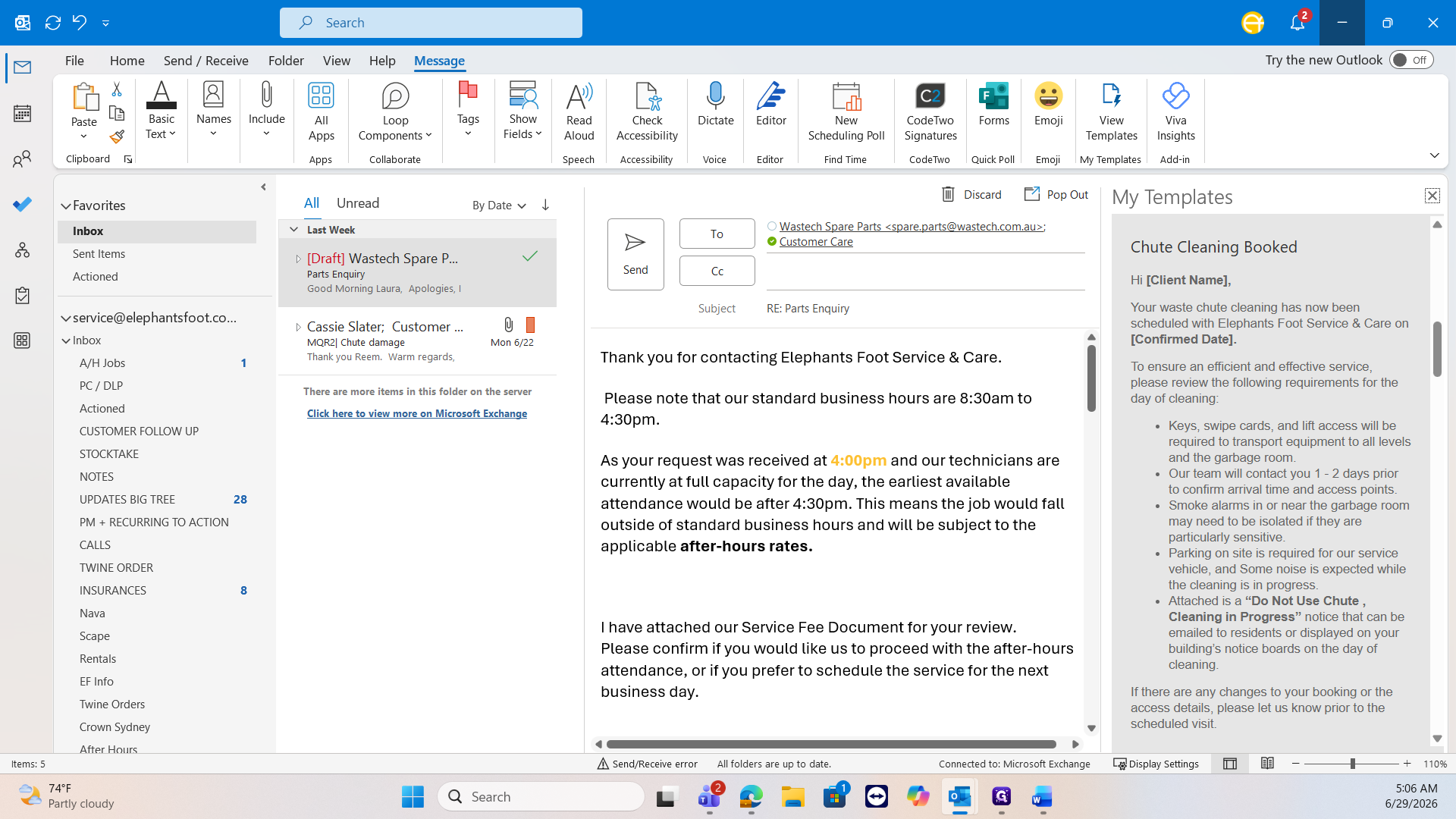1456x819 pixels.
Task: Click the Cut scissors icon
Action: click(x=117, y=89)
